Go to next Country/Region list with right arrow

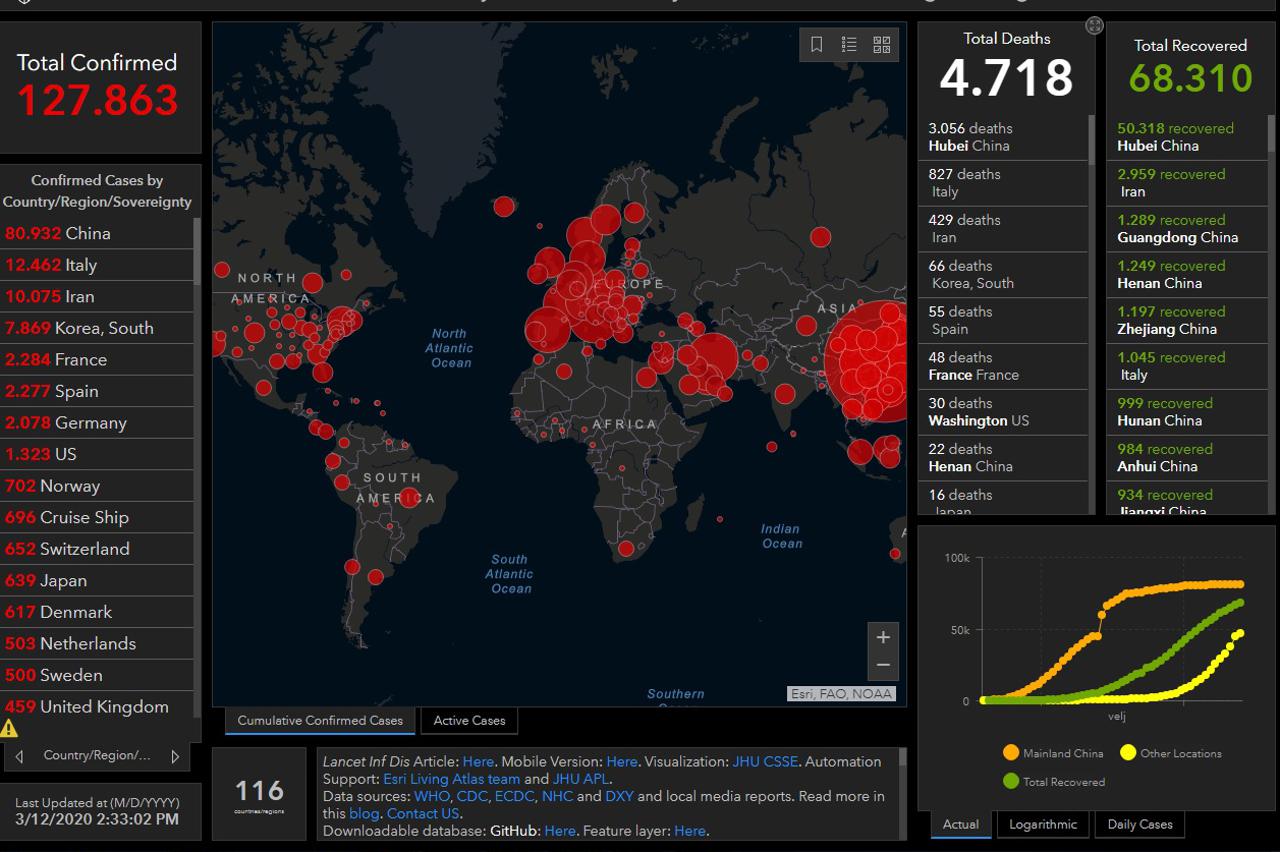coord(175,756)
